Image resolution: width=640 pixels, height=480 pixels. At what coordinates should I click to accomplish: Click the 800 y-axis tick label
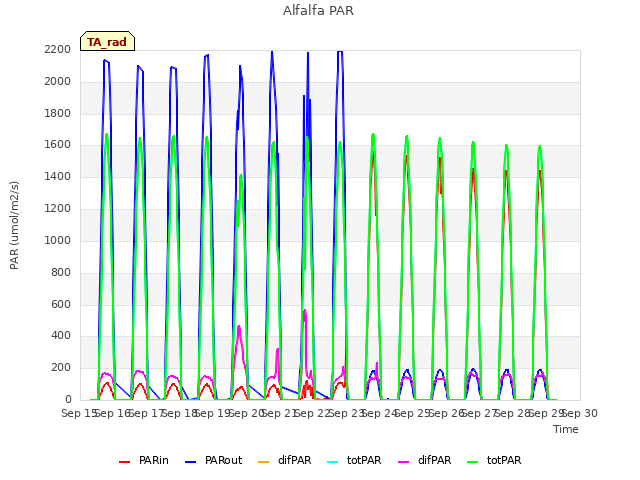pos(61,272)
